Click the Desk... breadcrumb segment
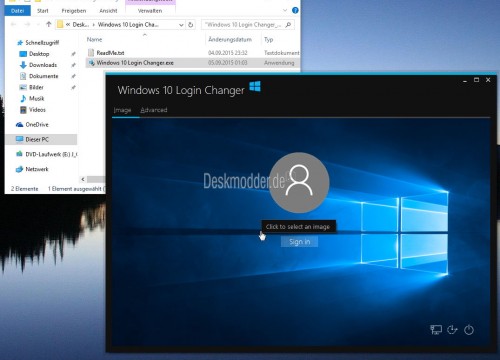Screen dimensions: 500x360 [81, 25]
